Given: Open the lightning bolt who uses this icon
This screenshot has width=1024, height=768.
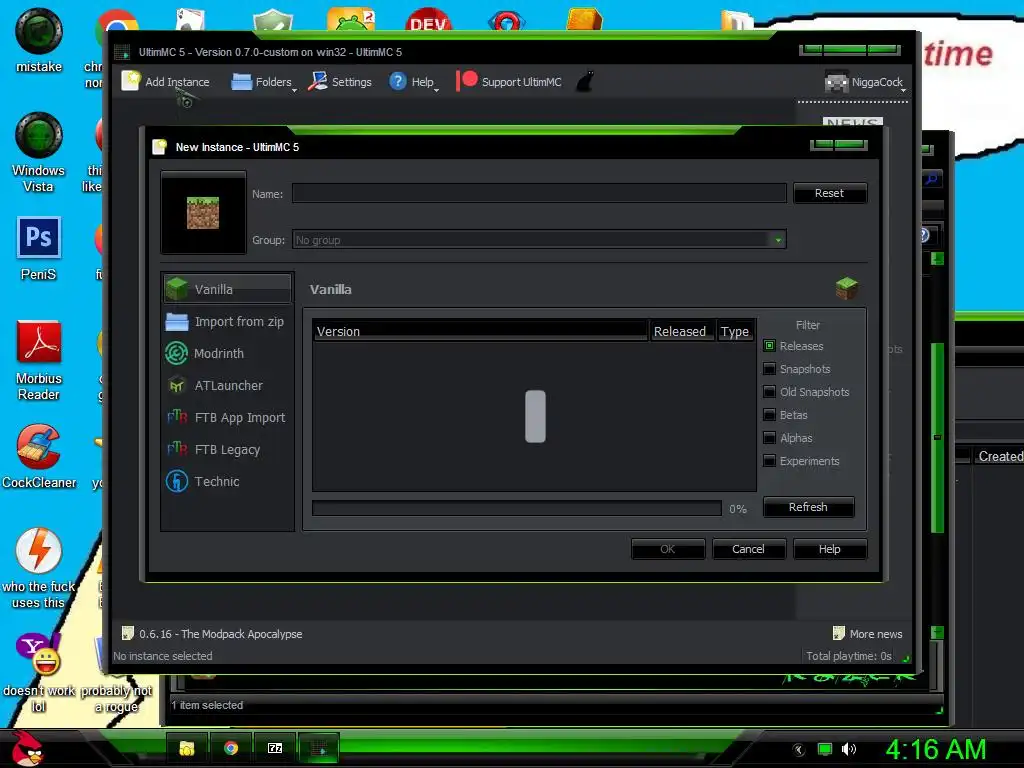Looking at the screenshot, I should (x=39, y=569).
